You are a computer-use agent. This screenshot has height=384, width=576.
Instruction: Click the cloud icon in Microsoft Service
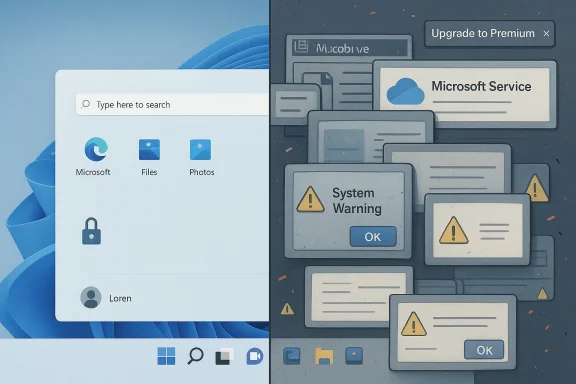[x=406, y=91]
